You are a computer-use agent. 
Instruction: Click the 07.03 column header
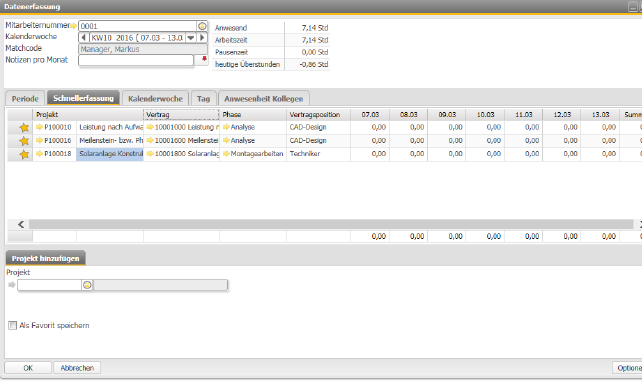[x=370, y=115]
